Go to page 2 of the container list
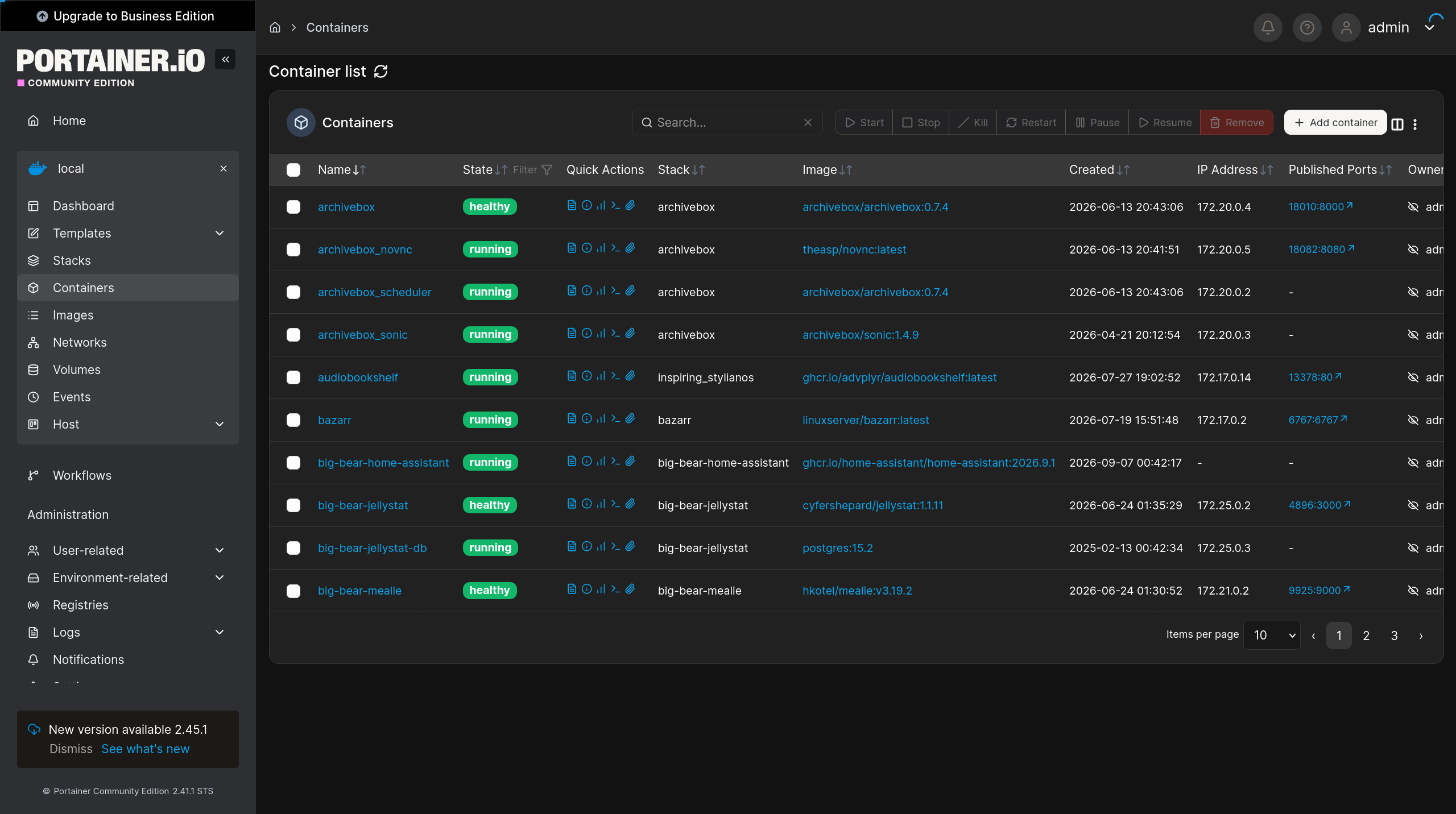 tap(1366, 636)
